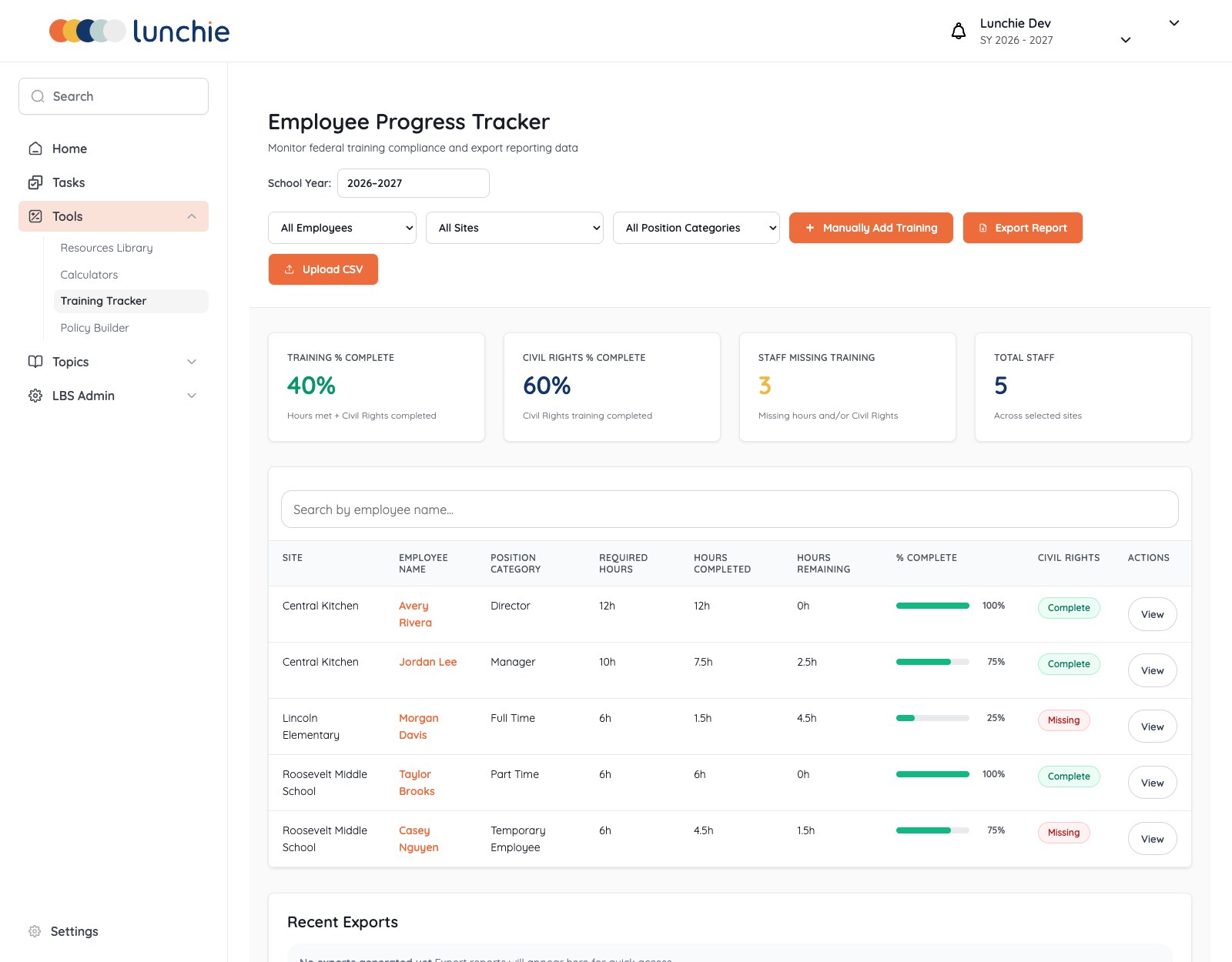Screen dimensions: 1232x962
Task: Open the All Position Categories dropdown
Action: pyautogui.click(x=696, y=228)
